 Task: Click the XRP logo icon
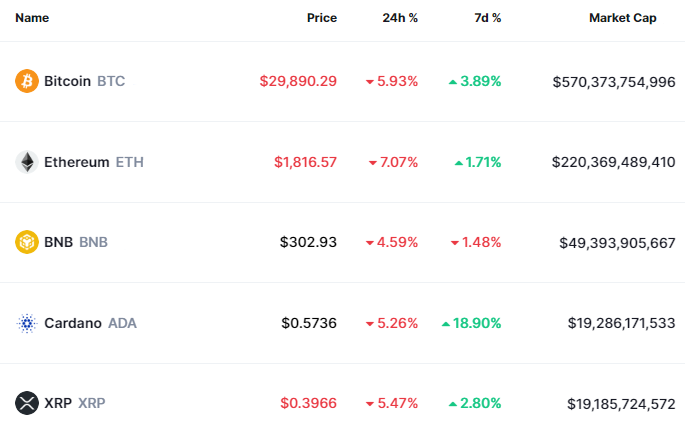(27, 403)
